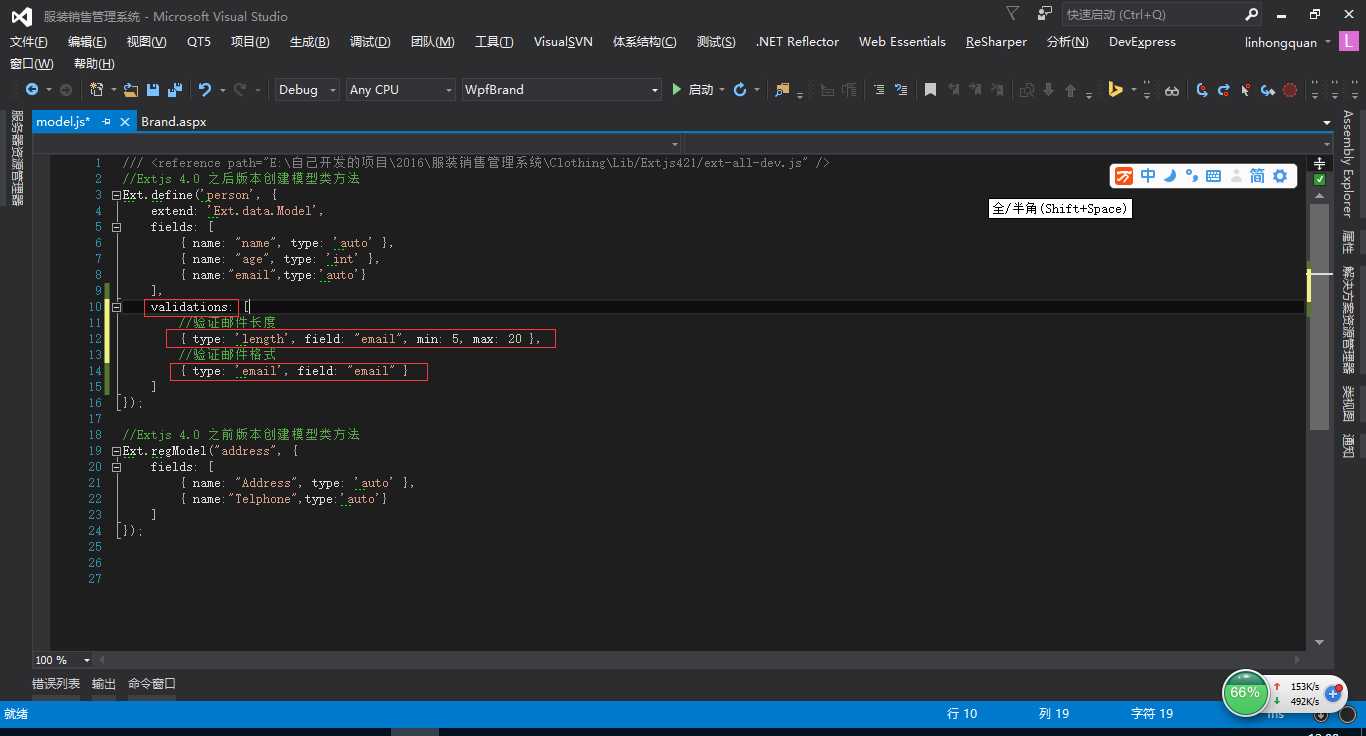
Task: Open the Assembly Explorer side tab
Action: (1348, 164)
